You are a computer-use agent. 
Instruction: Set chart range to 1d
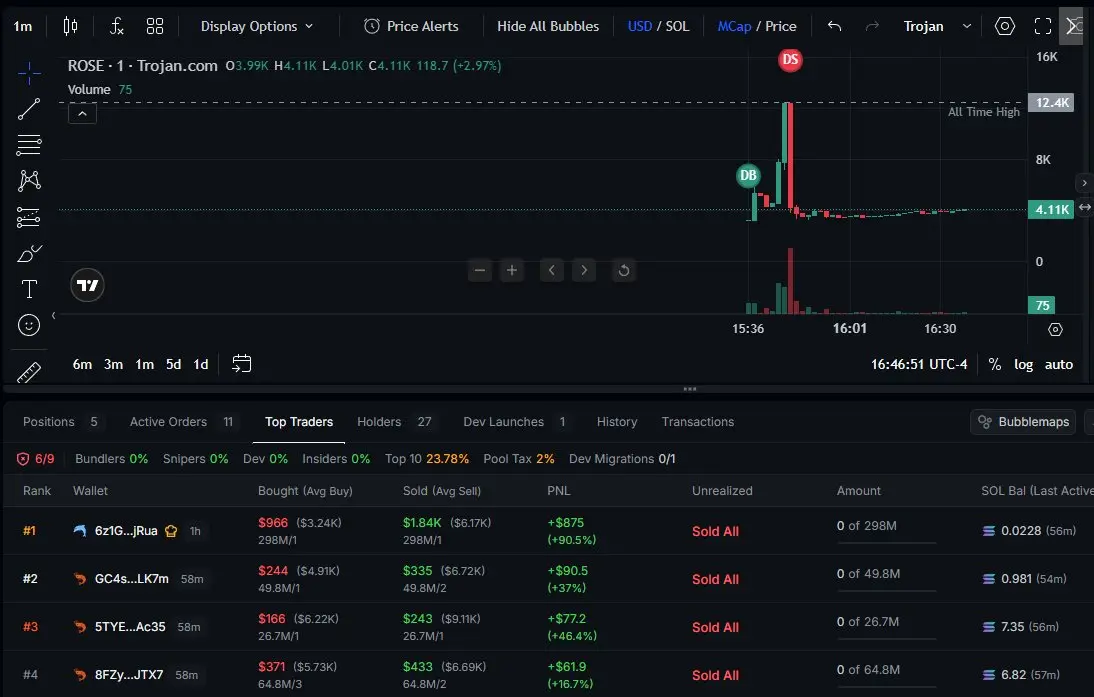[201, 364]
